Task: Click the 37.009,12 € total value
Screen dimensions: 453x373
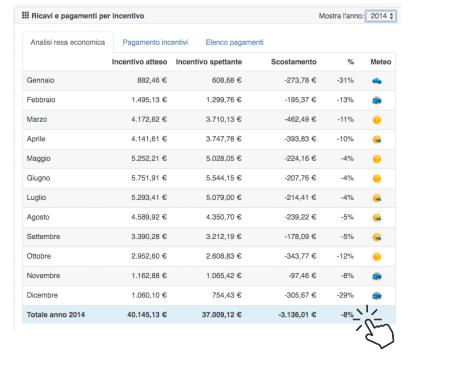Action: pos(222,315)
